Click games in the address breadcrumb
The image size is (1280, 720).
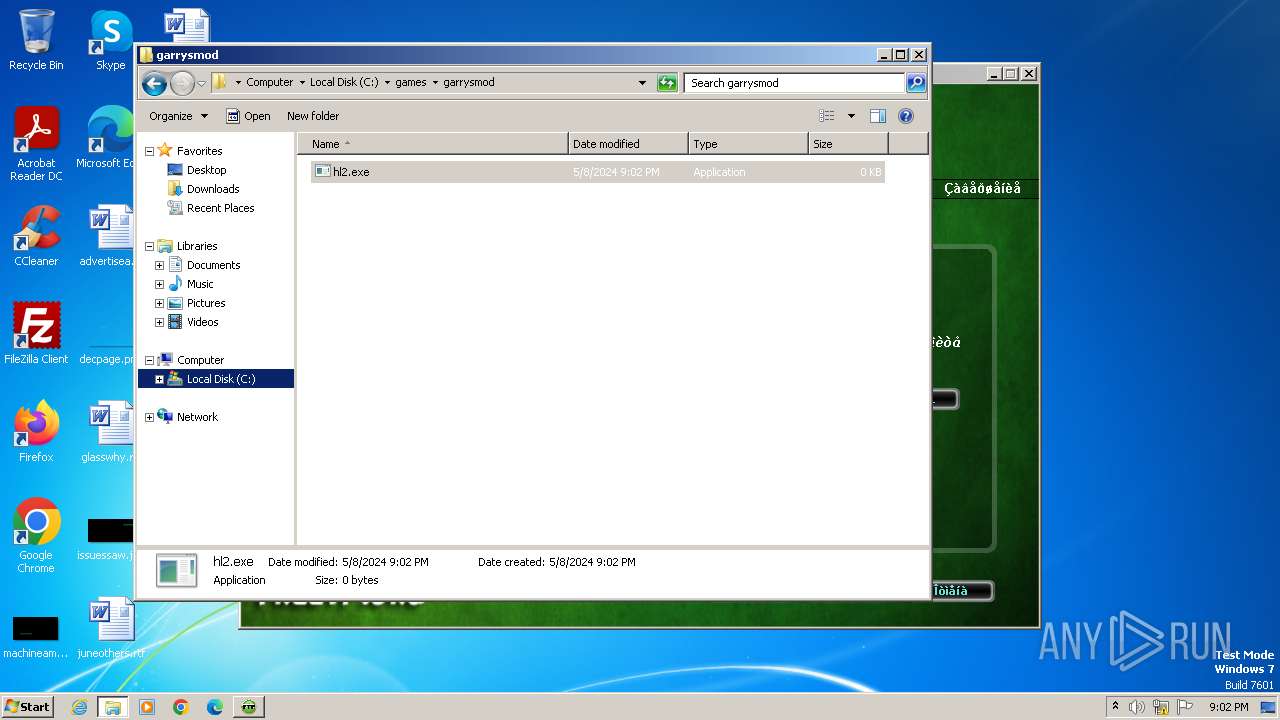(411, 83)
